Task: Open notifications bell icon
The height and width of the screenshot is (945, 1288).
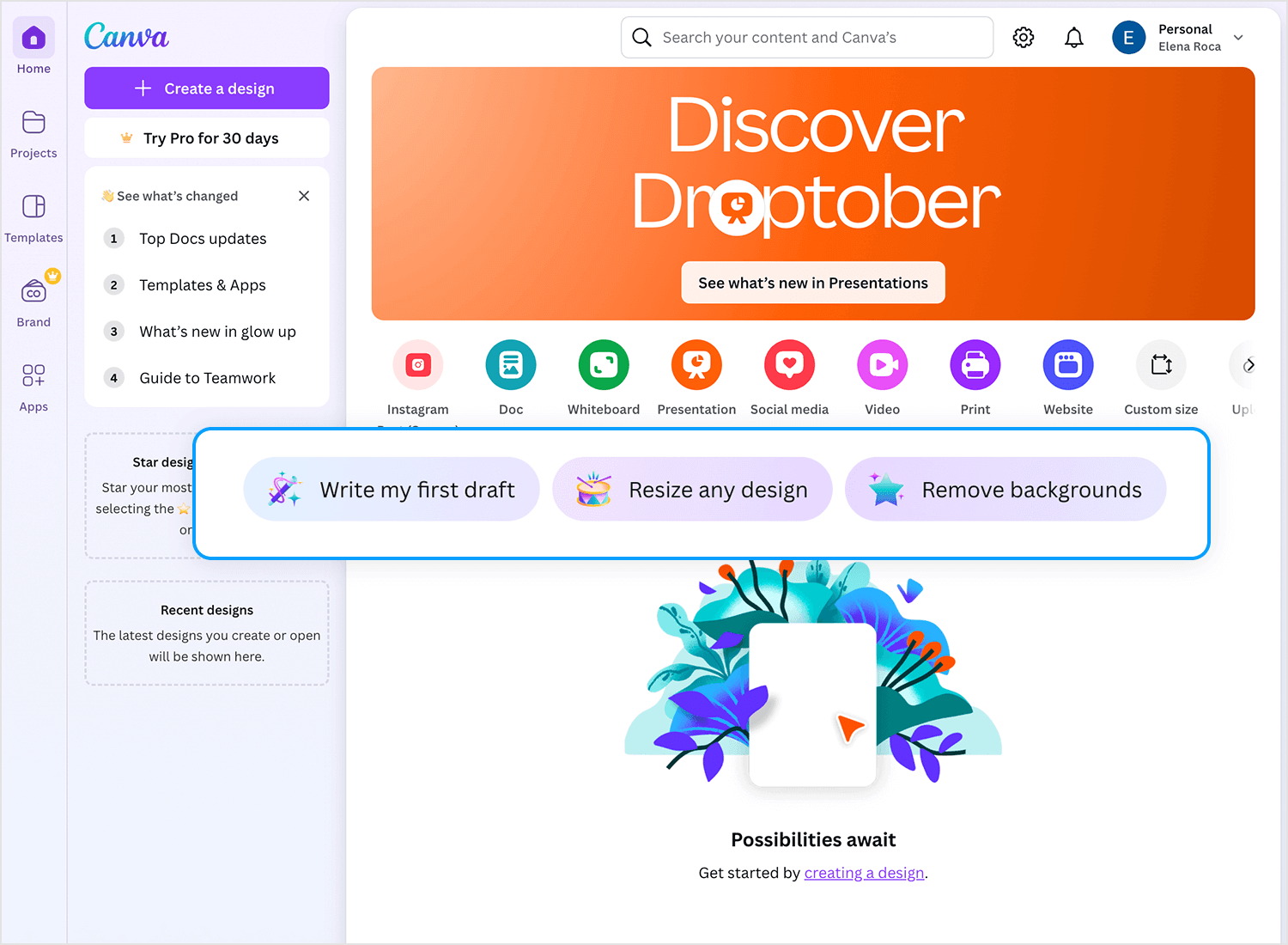Action: (x=1073, y=38)
